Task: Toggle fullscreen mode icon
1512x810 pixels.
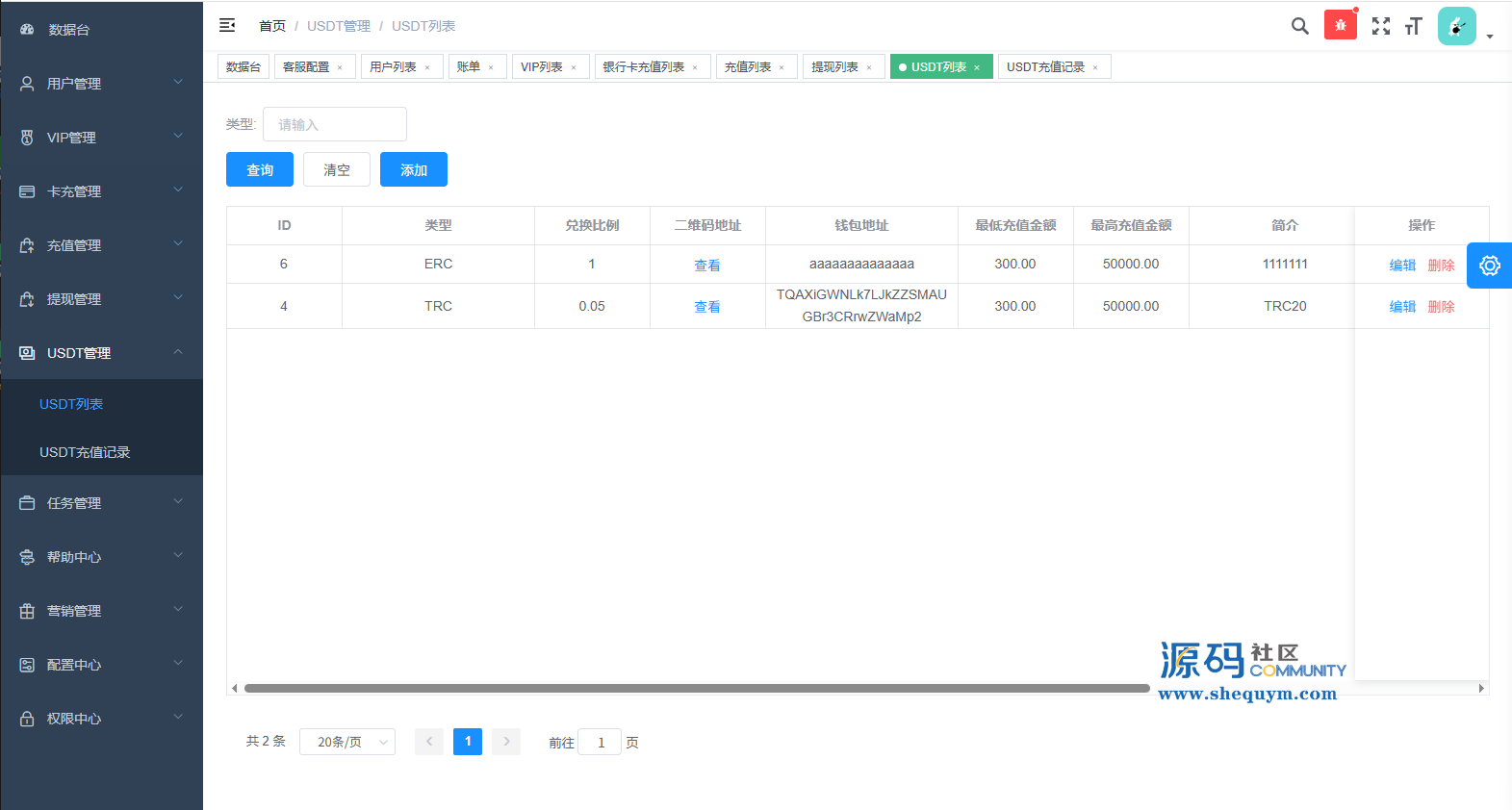Action: 1380,26
